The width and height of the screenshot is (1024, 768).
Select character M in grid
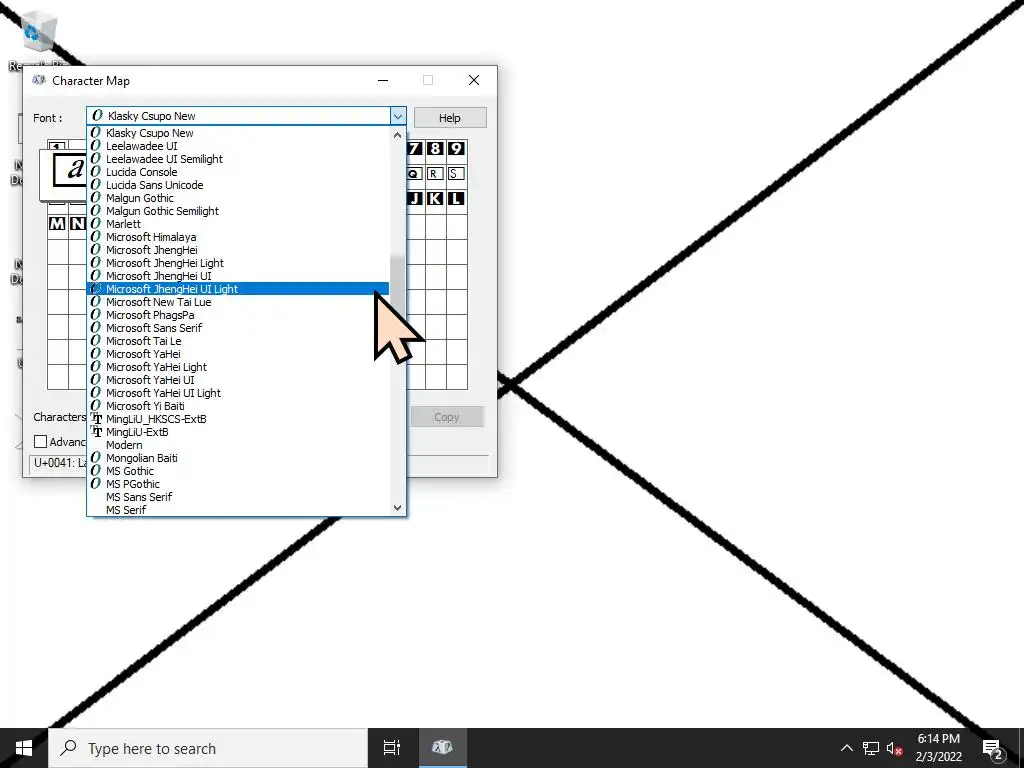pos(57,223)
